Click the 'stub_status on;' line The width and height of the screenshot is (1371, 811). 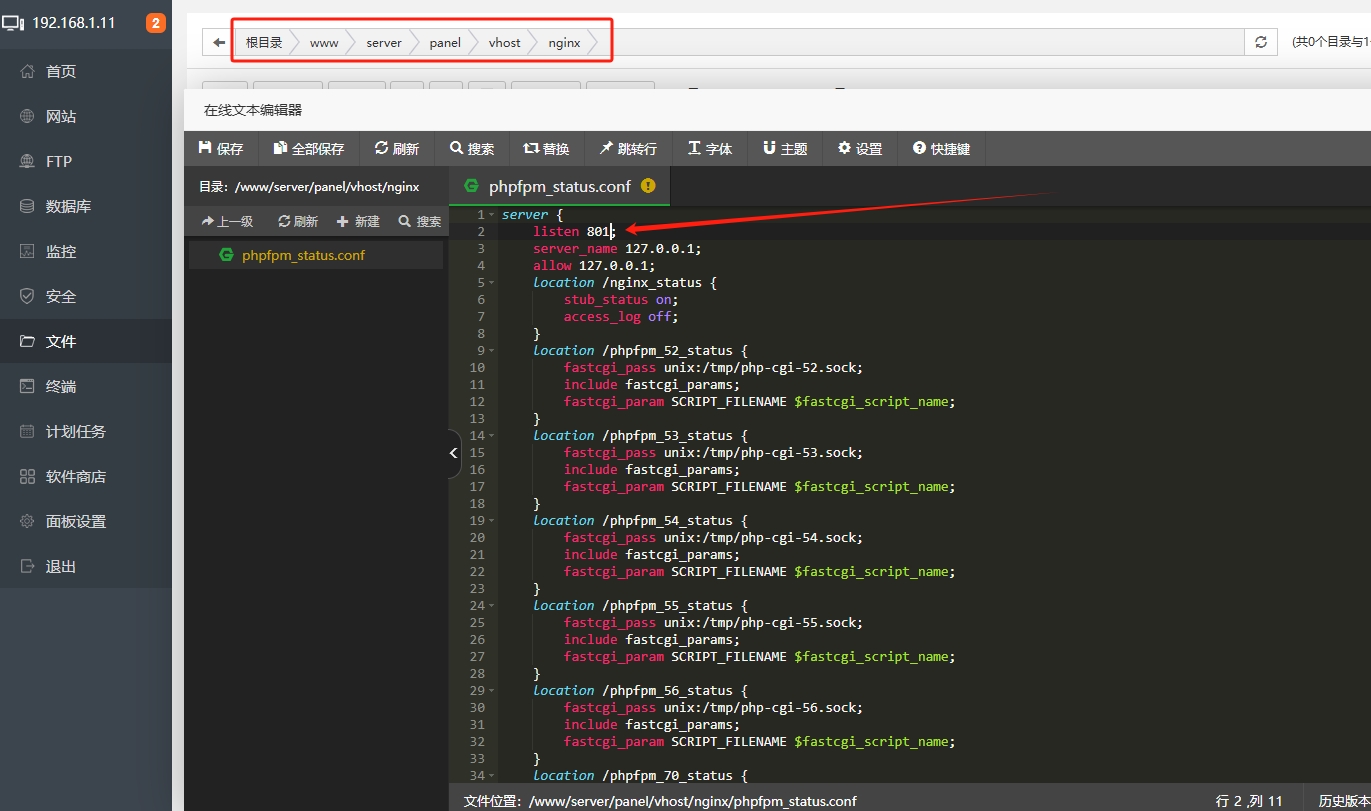621,299
